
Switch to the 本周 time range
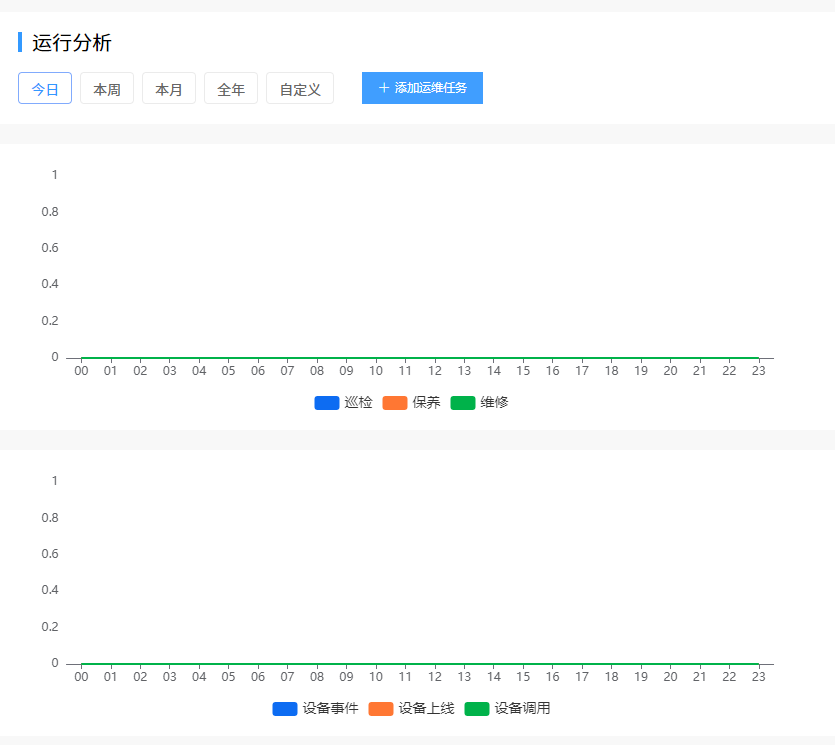[107, 88]
